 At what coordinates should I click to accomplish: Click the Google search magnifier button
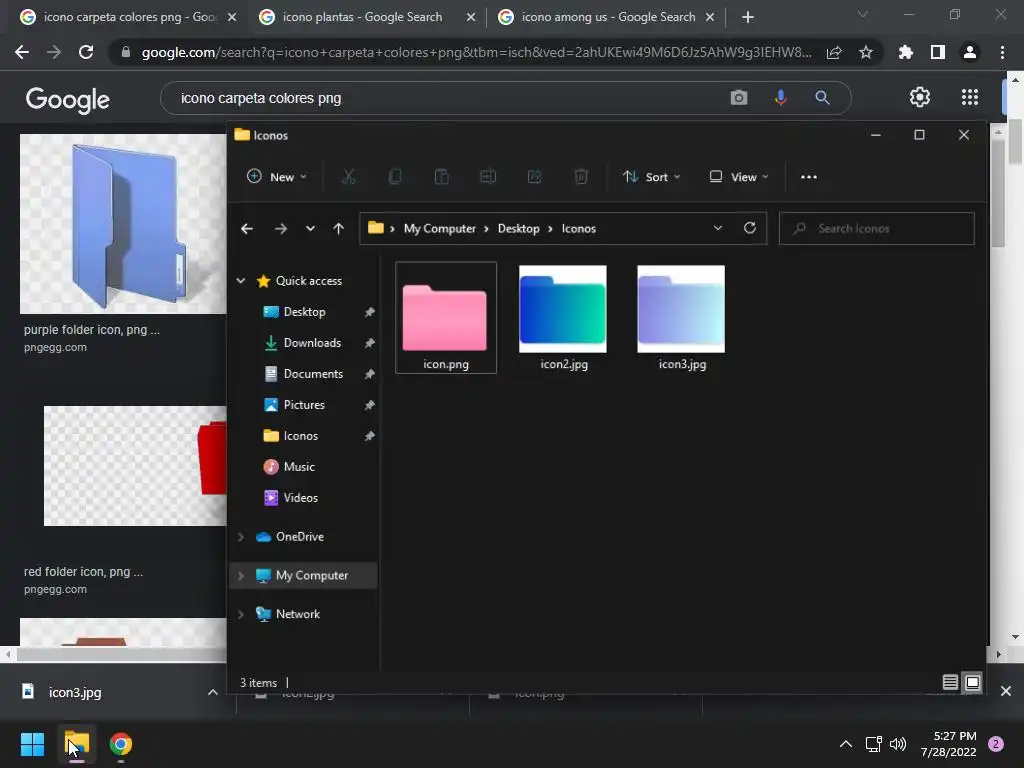(822, 98)
